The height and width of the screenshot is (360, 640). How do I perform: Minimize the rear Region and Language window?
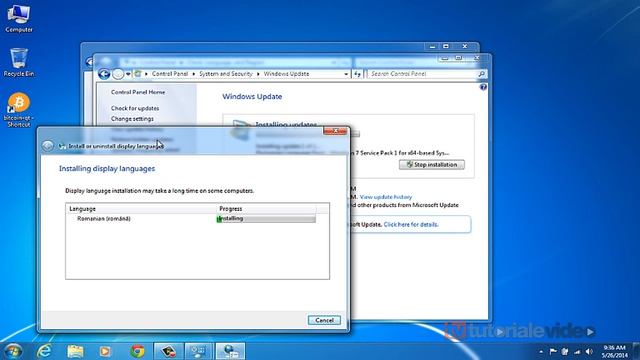432,47
